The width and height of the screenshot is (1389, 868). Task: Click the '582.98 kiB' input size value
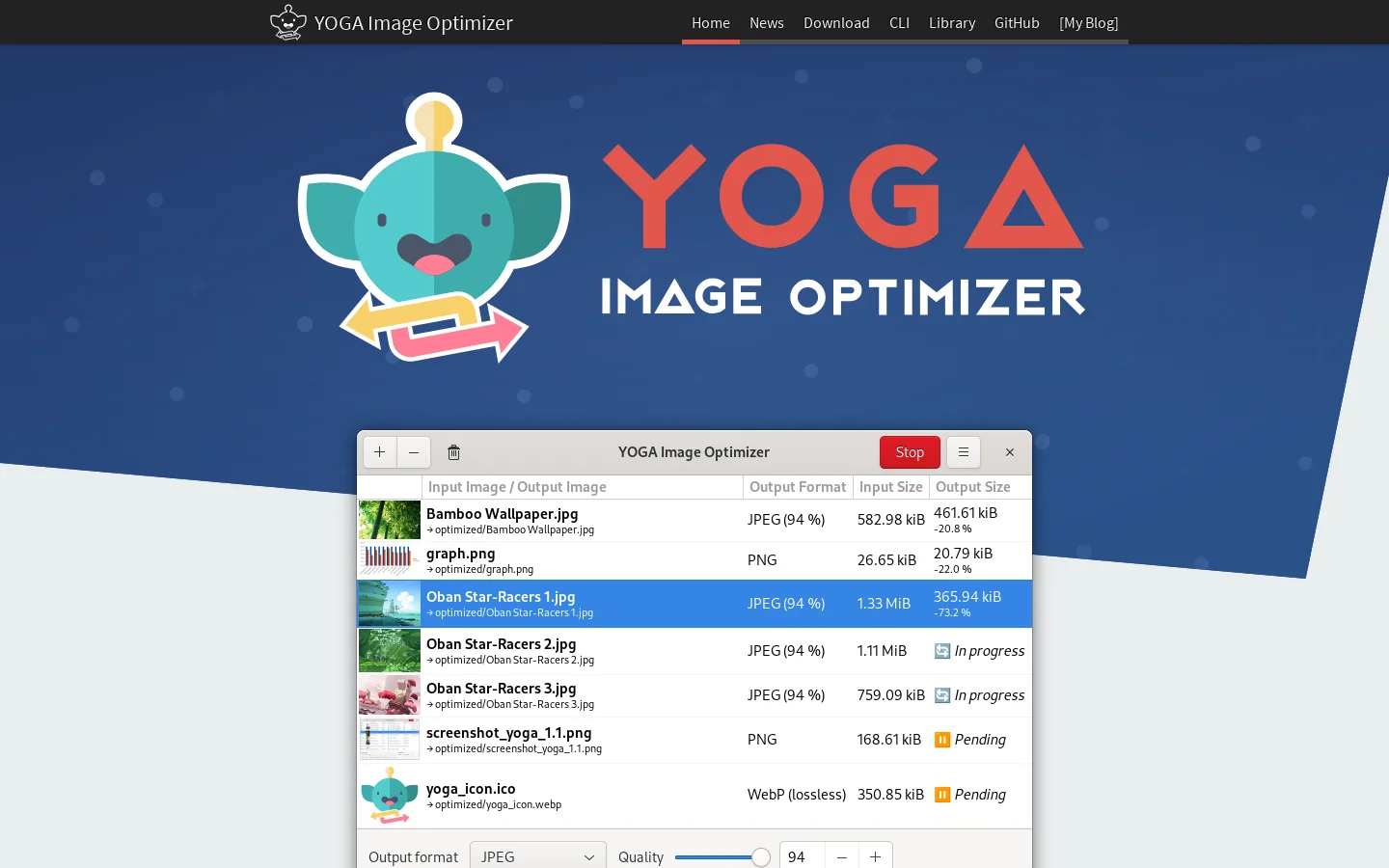tap(891, 520)
